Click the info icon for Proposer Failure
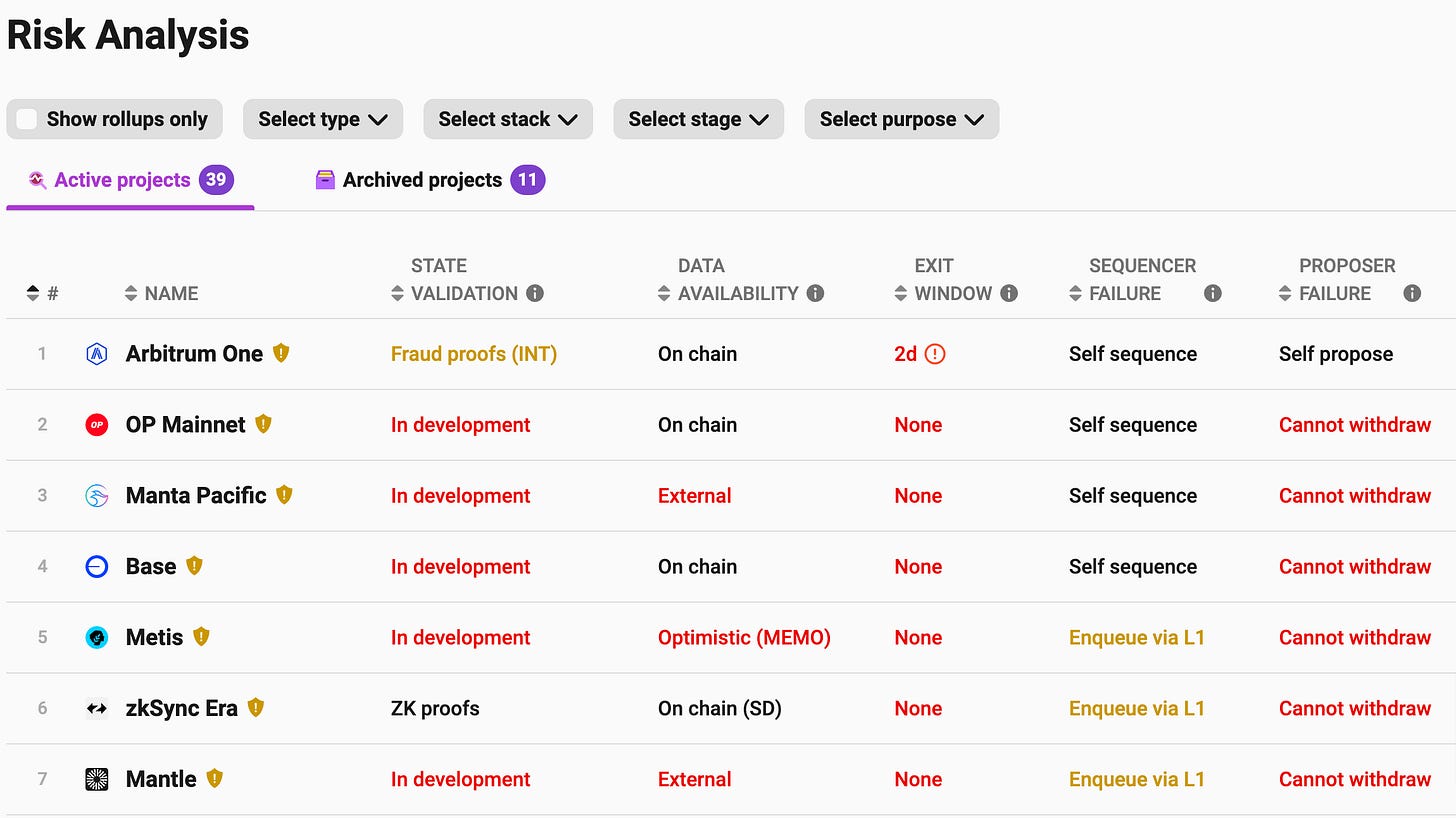This screenshot has height=818, width=1456. (x=1412, y=293)
